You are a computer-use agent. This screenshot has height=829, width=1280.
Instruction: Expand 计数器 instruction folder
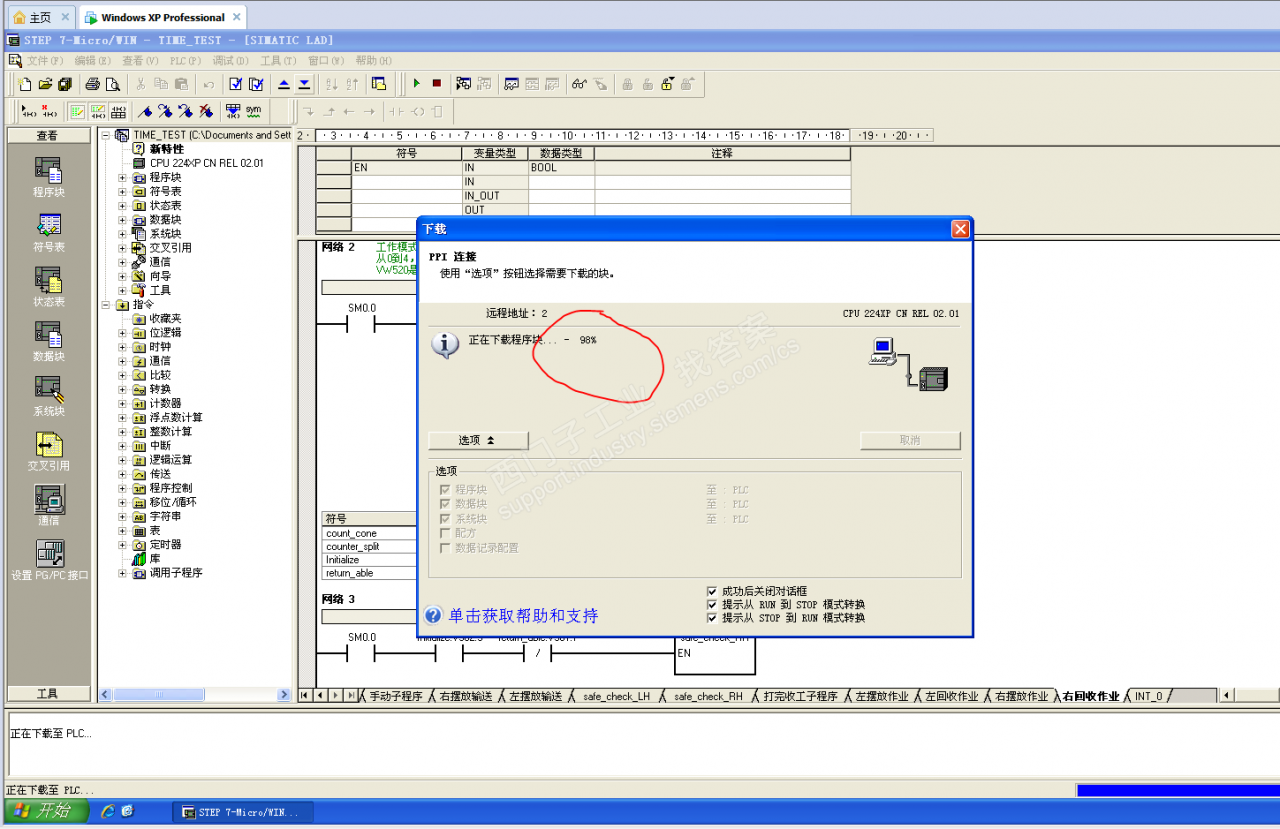[x=123, y=403]
